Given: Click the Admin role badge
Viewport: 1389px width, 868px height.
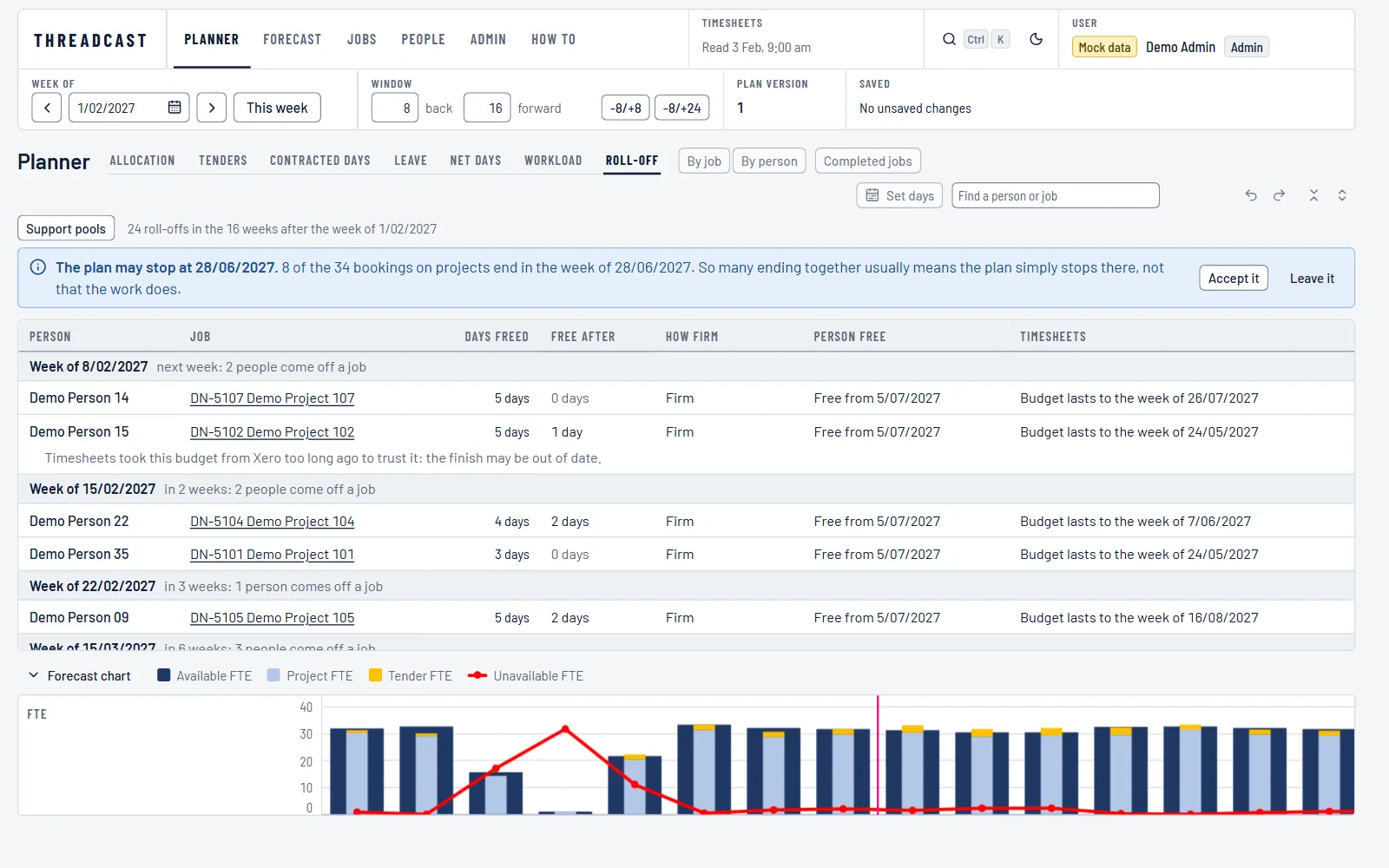Looking at the screenshot, I should pyautogui.click(x=1247, y=47).
